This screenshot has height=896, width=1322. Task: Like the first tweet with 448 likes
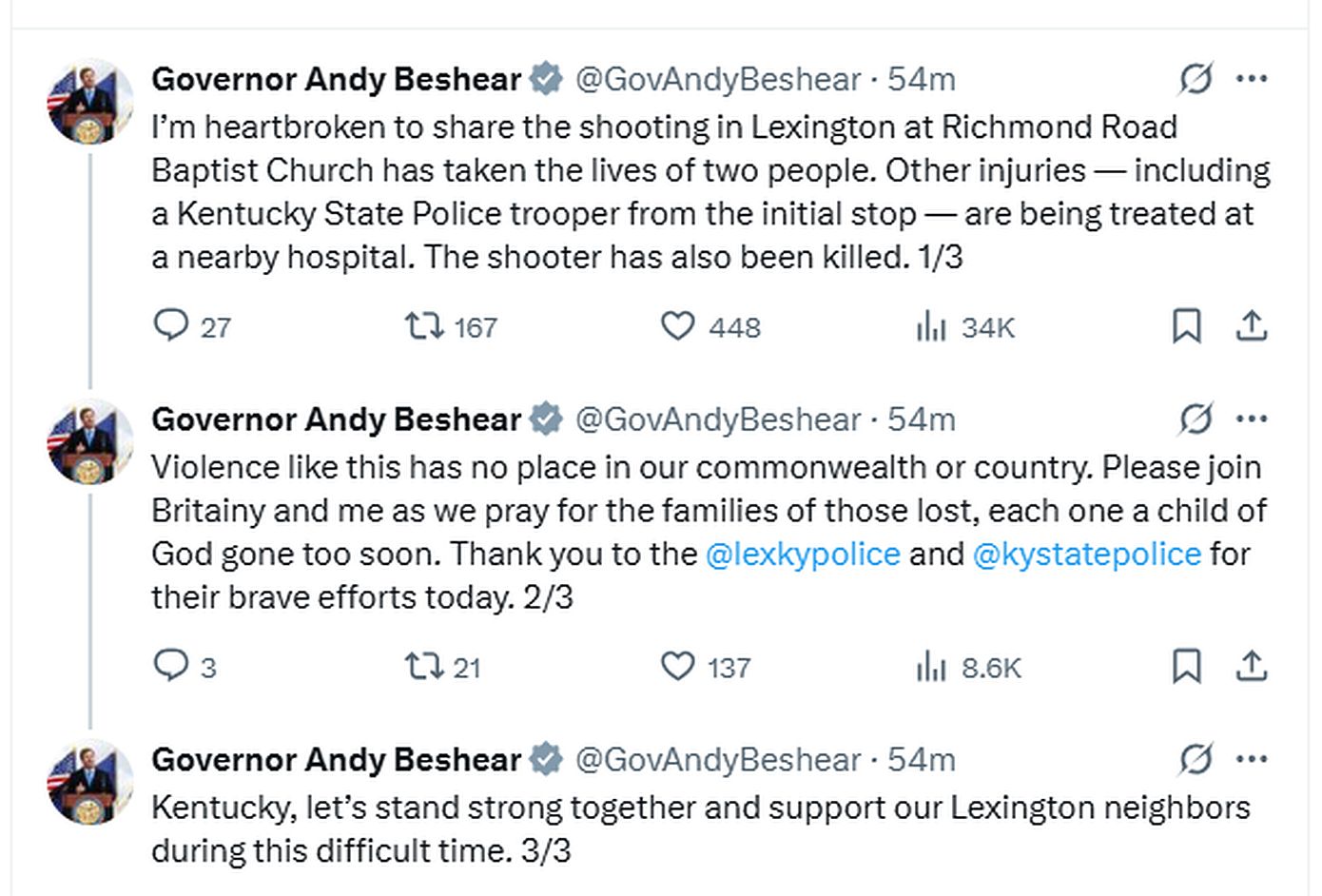[x=677, y=326]
